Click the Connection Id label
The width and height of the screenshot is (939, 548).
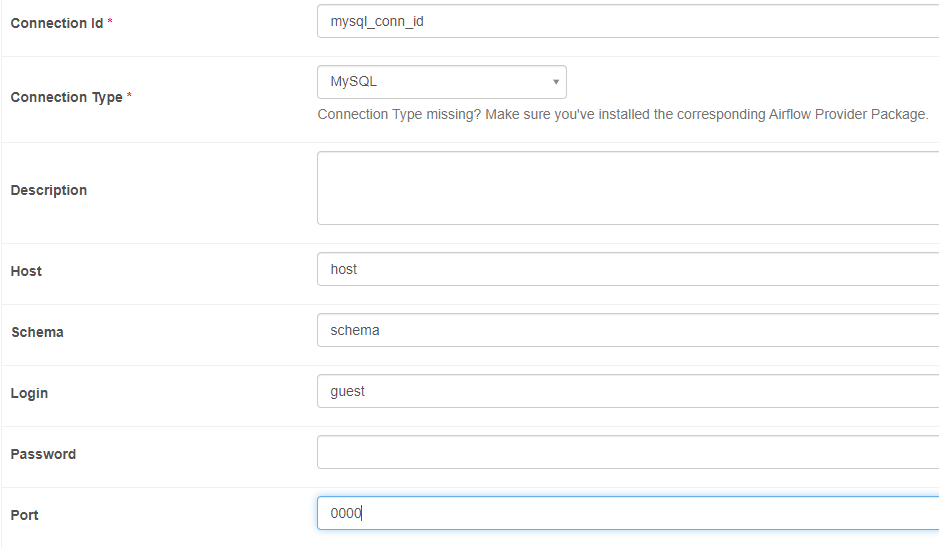[57, 23]
